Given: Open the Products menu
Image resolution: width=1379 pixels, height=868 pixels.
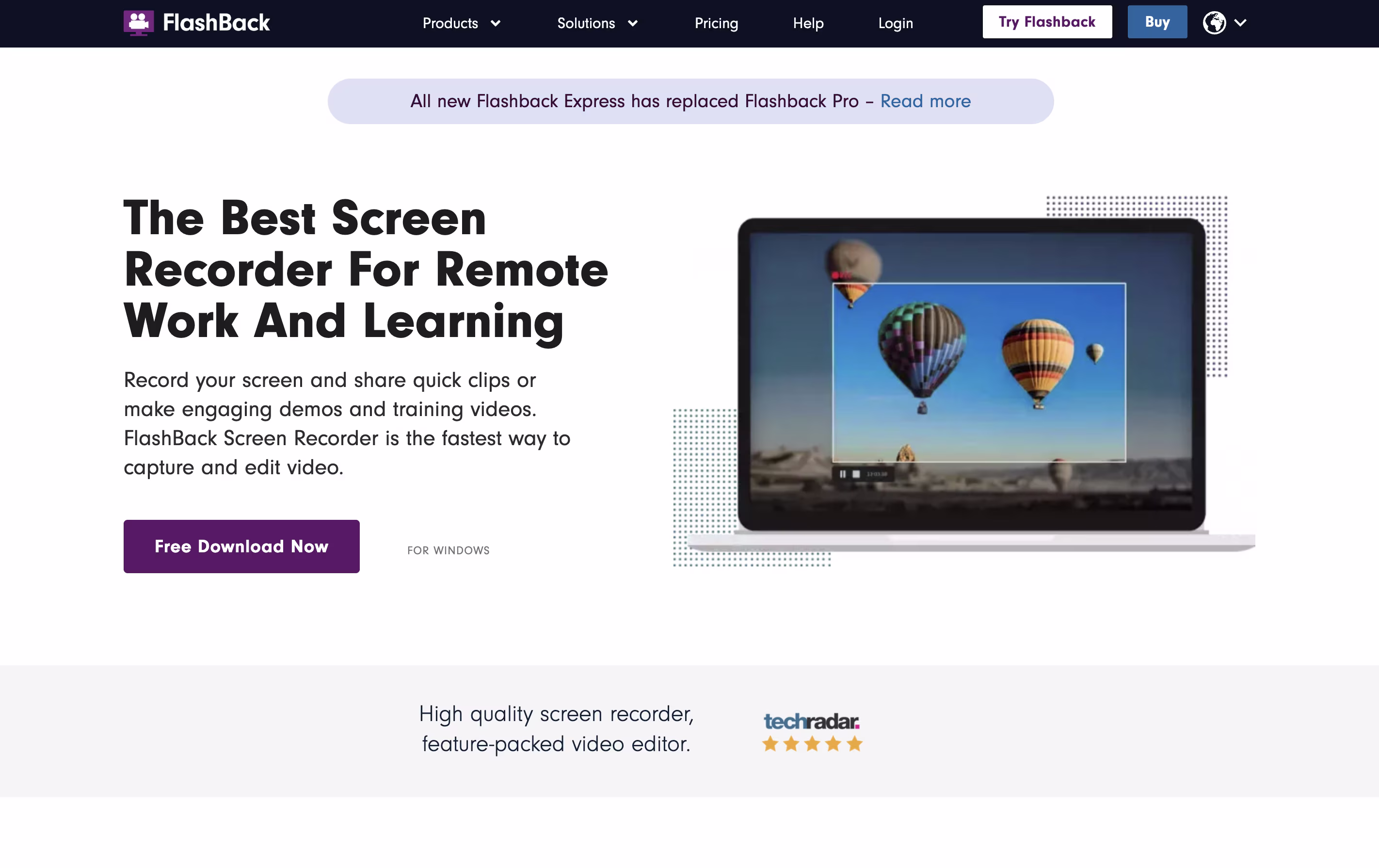Looking at the screenshot, I should pyautogui.click(x=450, y=23).
